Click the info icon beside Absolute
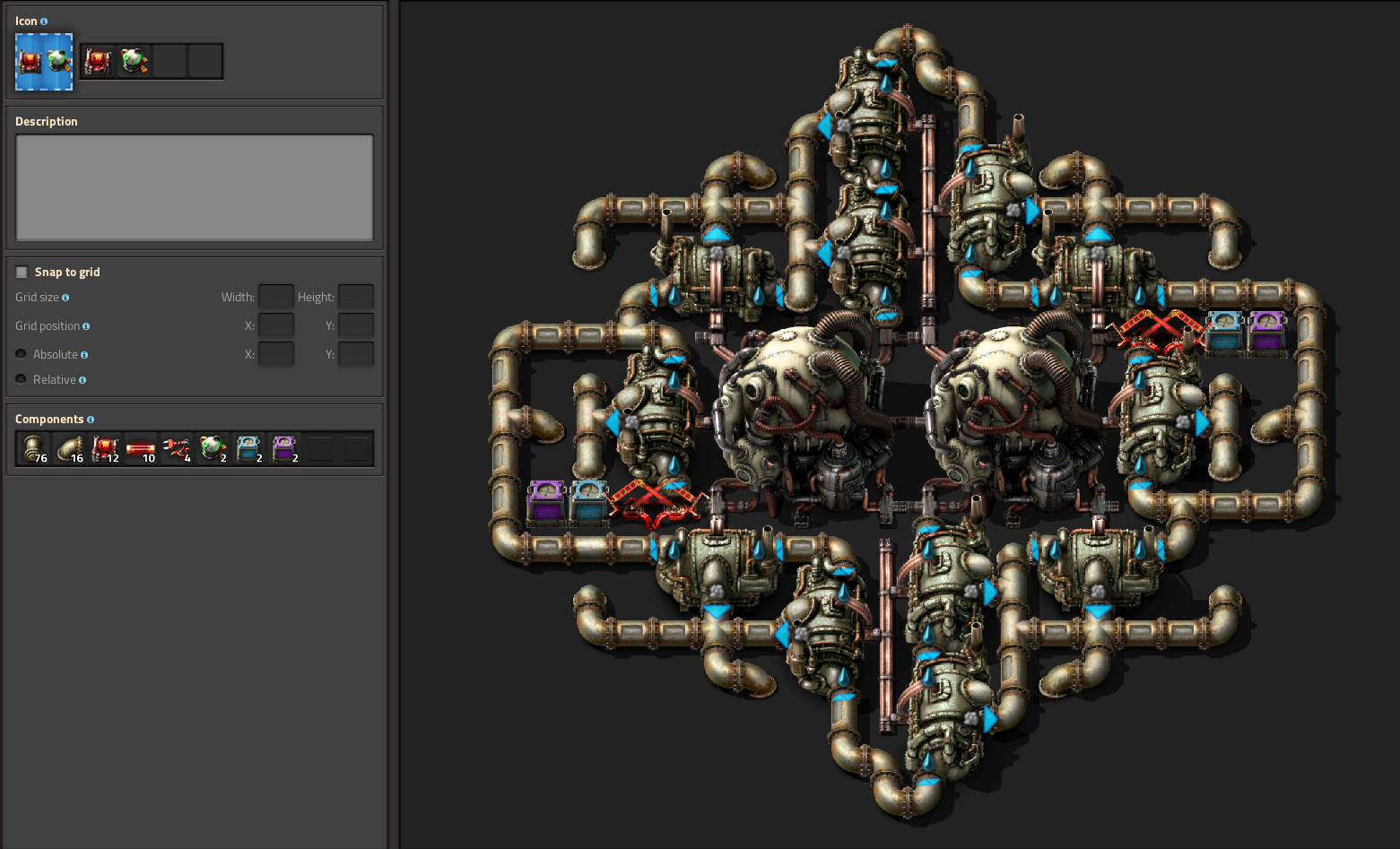 pyautogui.click(x=84, y=355)
